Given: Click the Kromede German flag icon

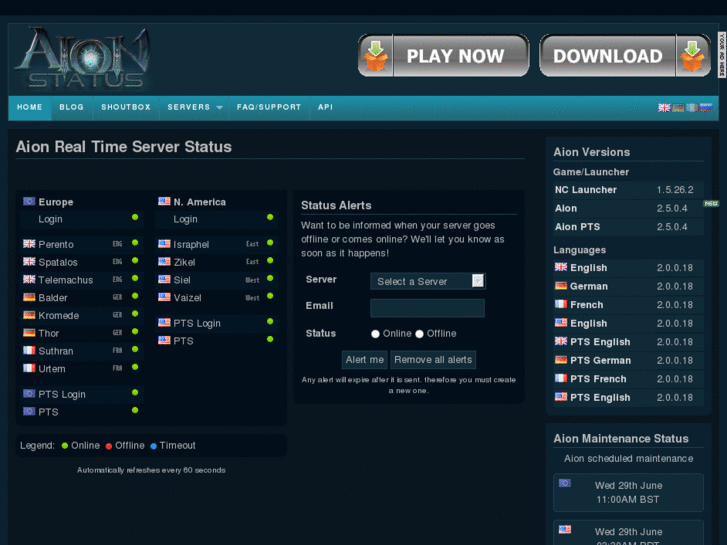Looking at the screenshot, I should (29, 315).
